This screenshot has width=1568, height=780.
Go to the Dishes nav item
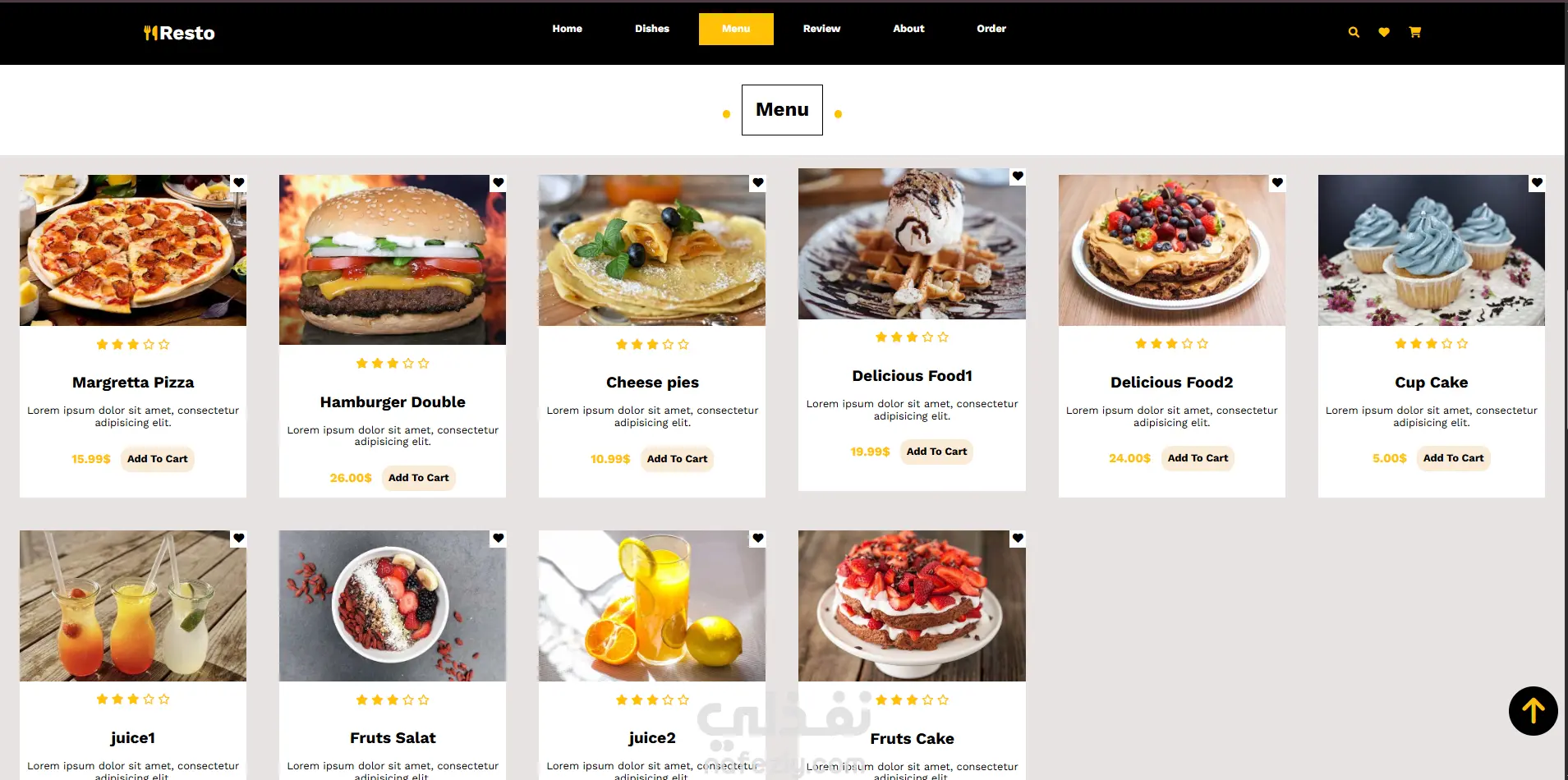coord(652,29)
